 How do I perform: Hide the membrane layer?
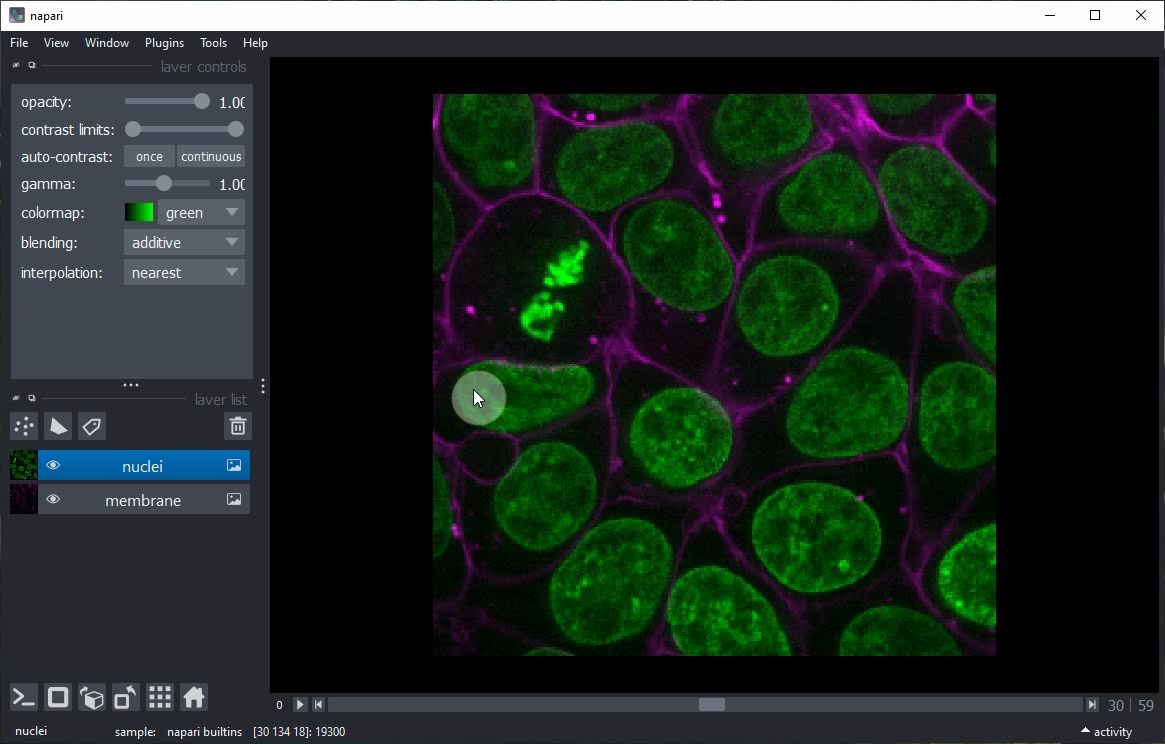coord(53,500)
